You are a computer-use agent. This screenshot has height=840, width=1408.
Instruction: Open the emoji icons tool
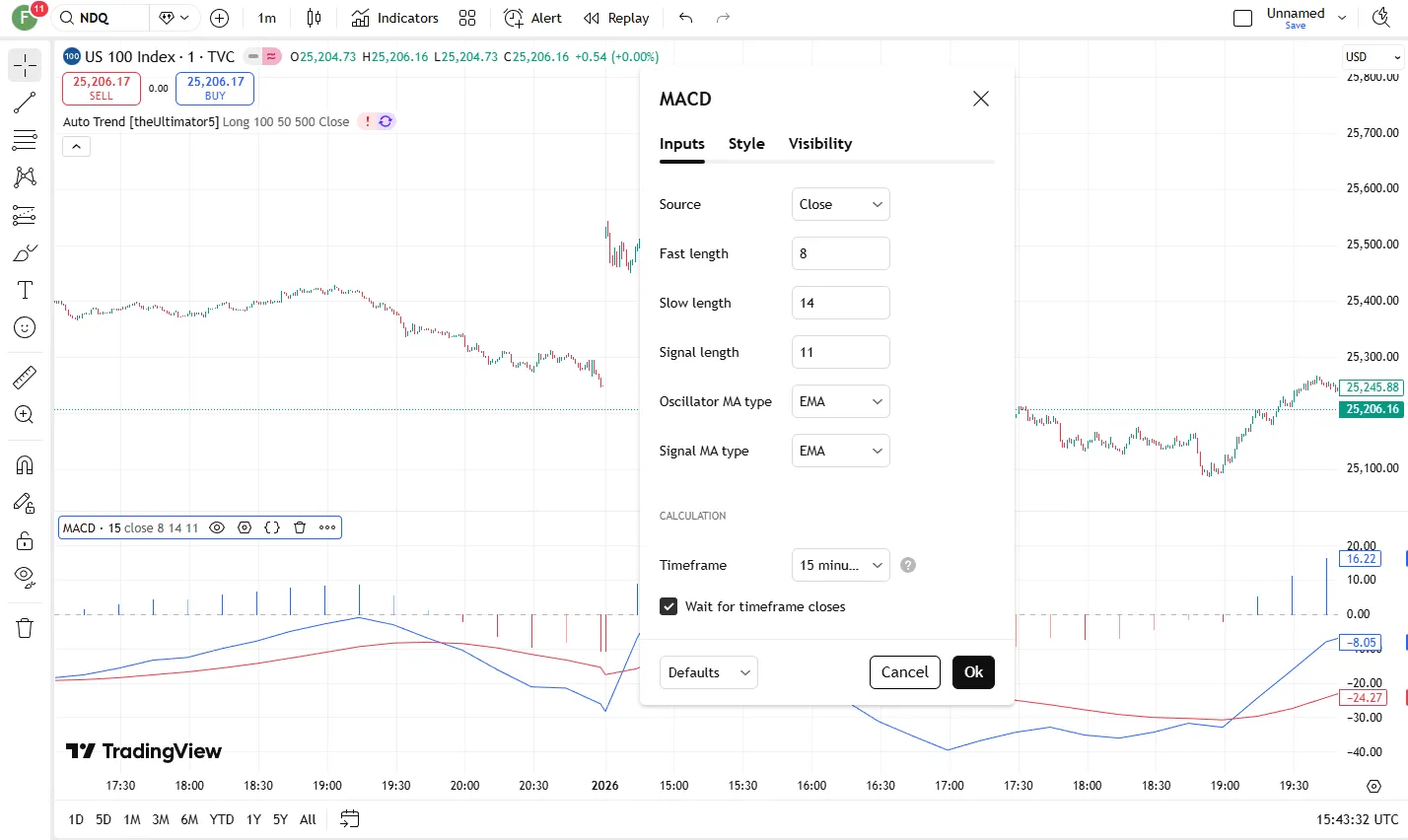tap(25, 327)
